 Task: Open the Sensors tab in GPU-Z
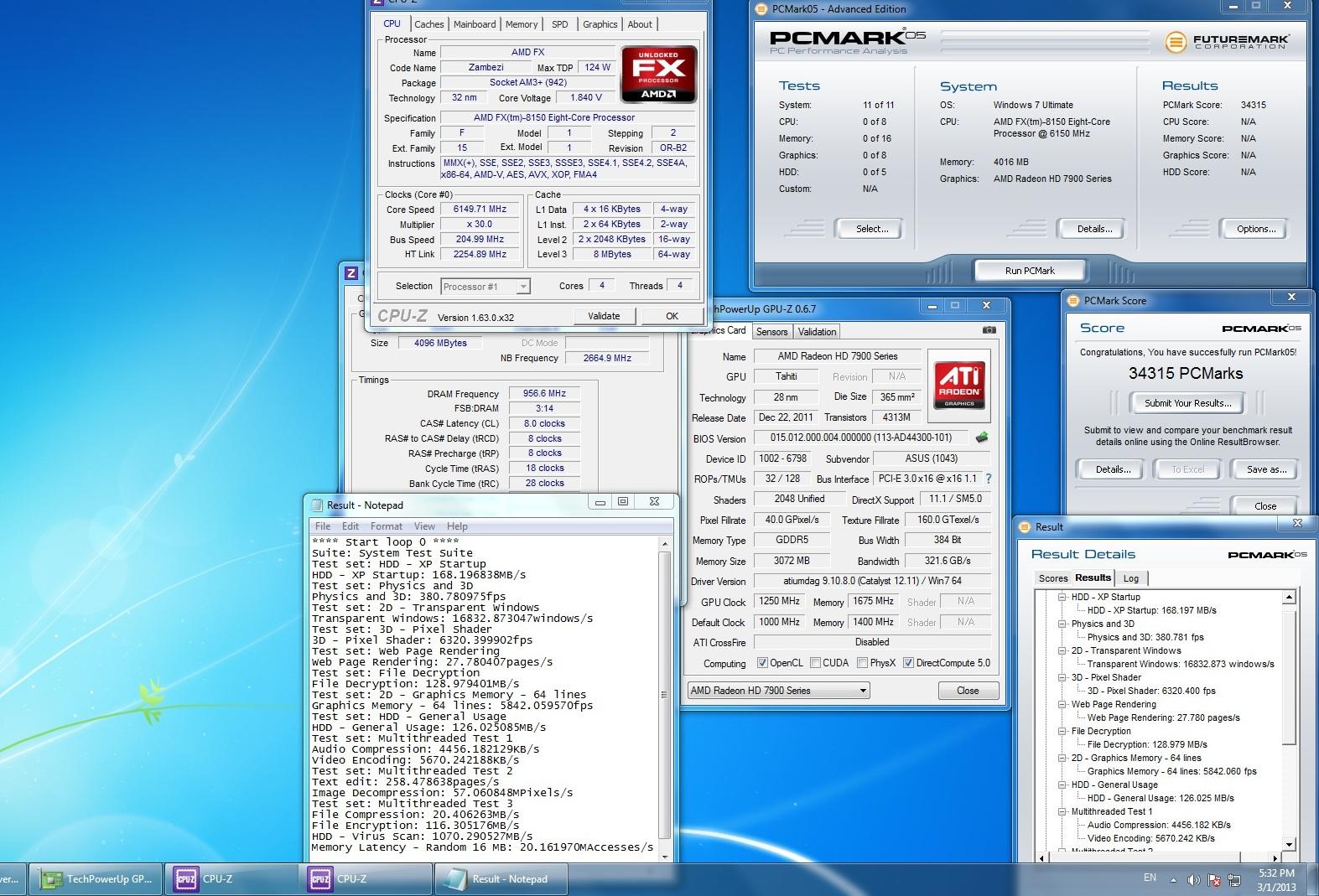(771, 332)
